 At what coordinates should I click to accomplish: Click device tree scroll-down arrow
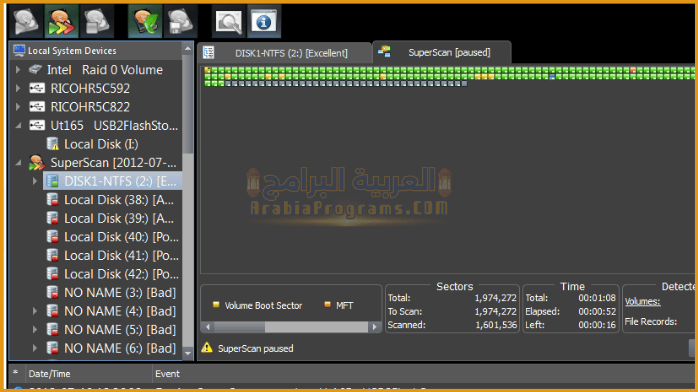188,354
